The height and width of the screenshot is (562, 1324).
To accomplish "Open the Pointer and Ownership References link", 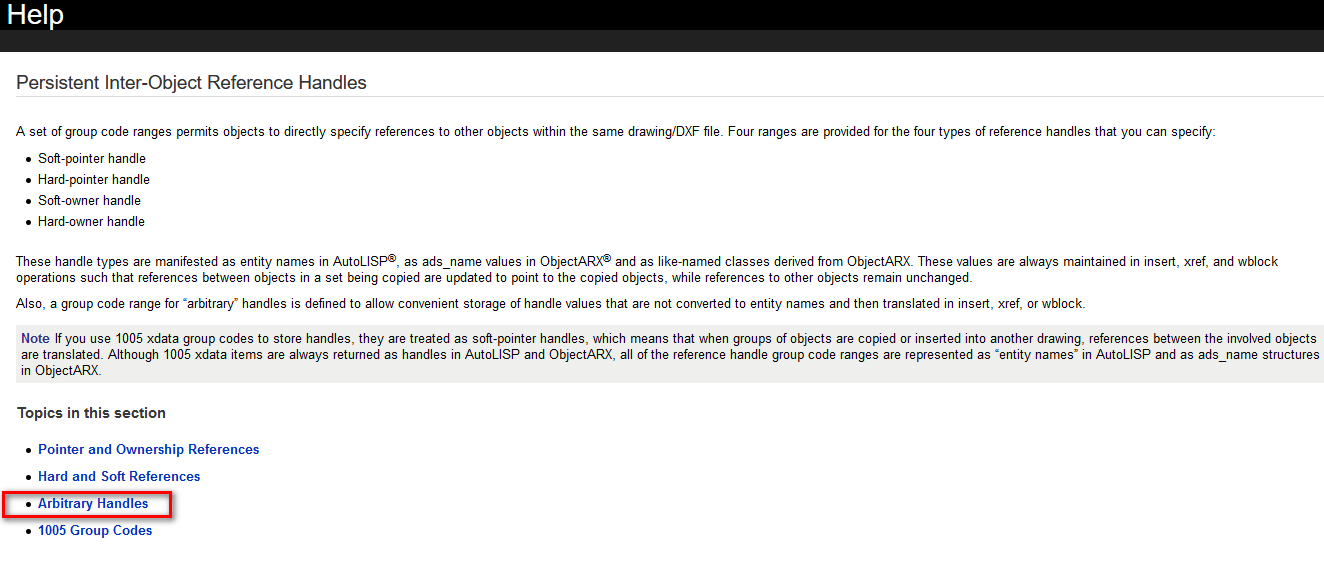I will (x=148, y=449).
